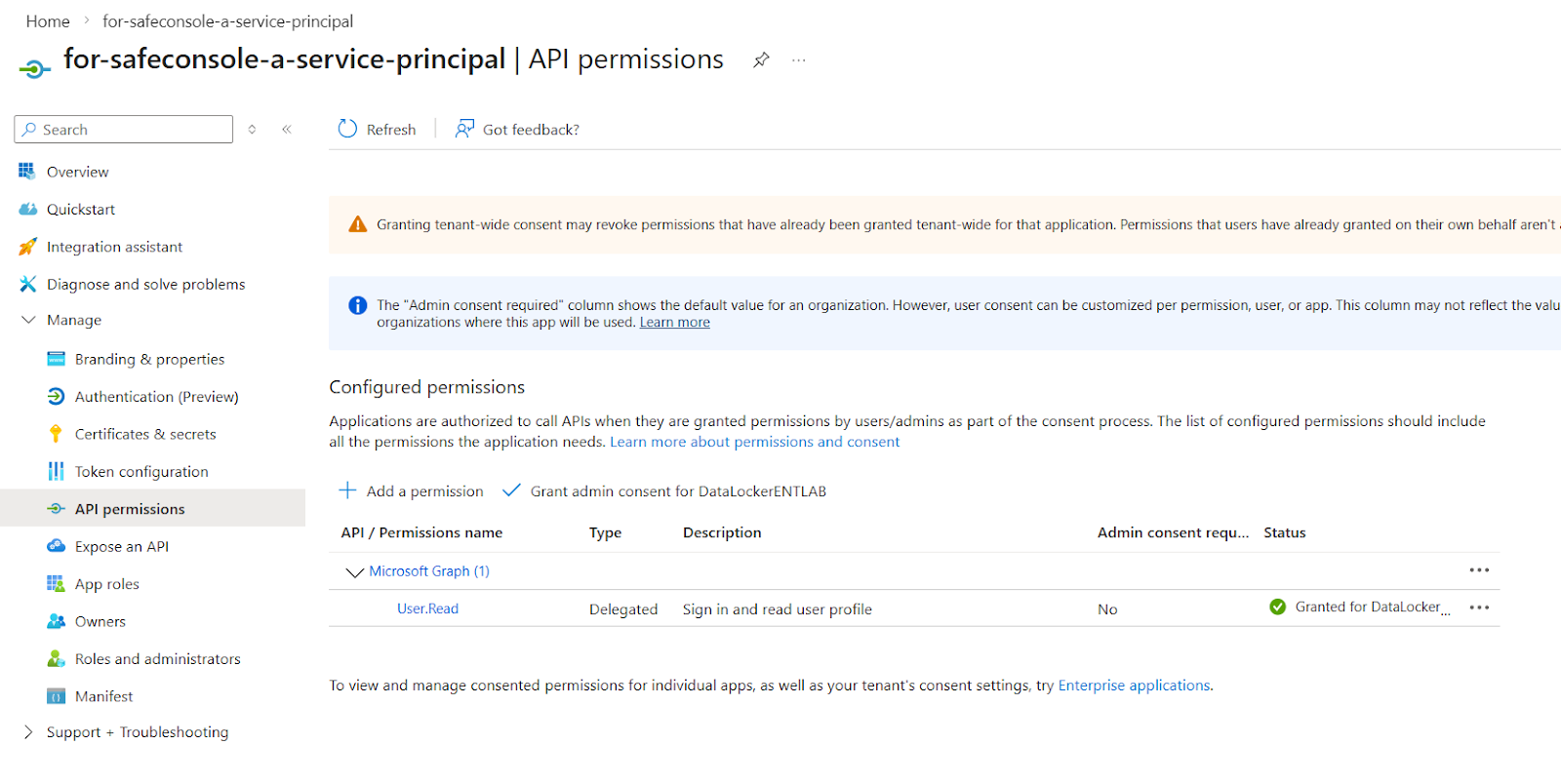Click the 'Granted for DataLocker...' status text
1561x784 pixels.
[x=1373, y=608]
